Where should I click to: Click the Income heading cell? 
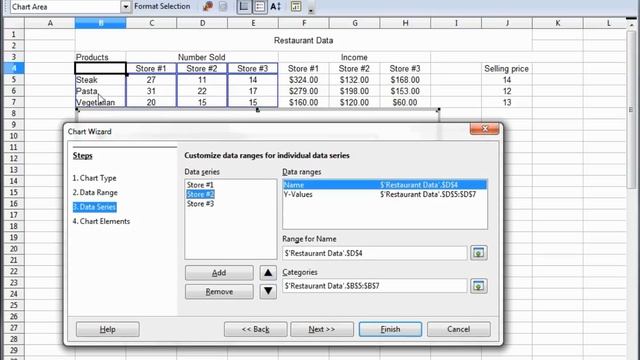pyautogui.click(x=354, y=57)
